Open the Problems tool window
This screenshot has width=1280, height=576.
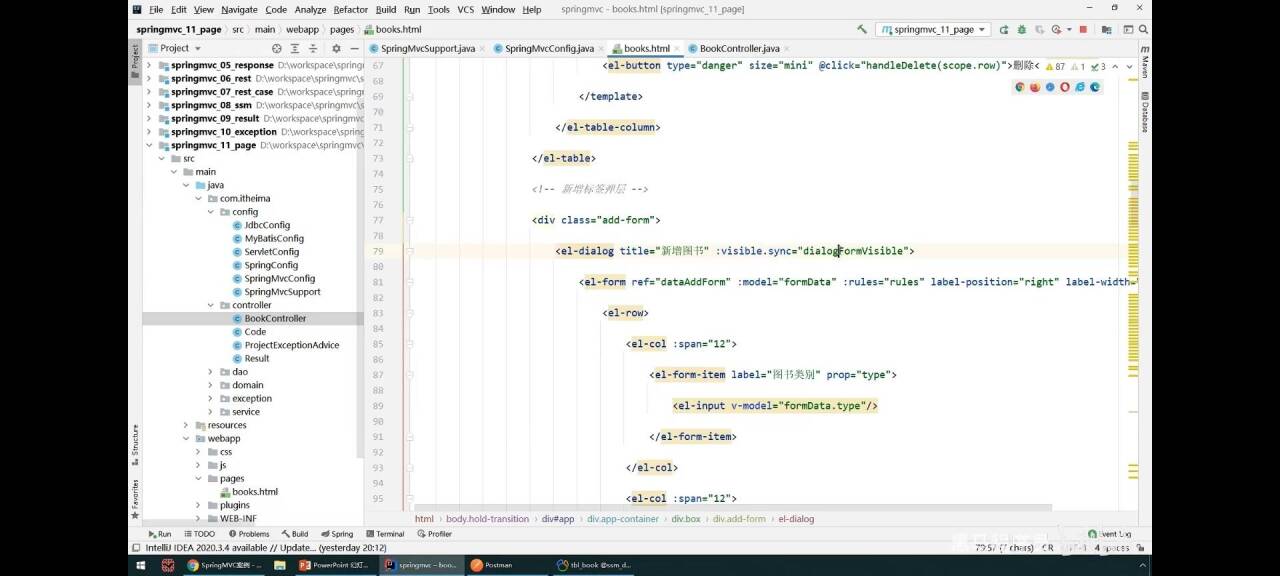[x=248, y=534]
